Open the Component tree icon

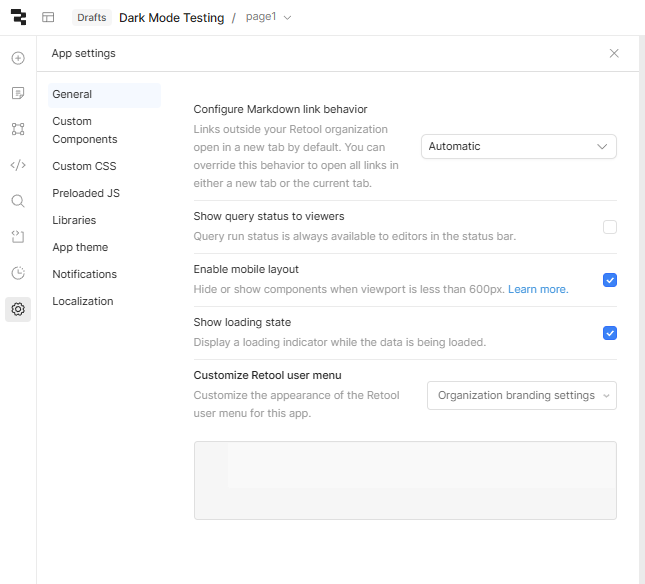(18, 129)
